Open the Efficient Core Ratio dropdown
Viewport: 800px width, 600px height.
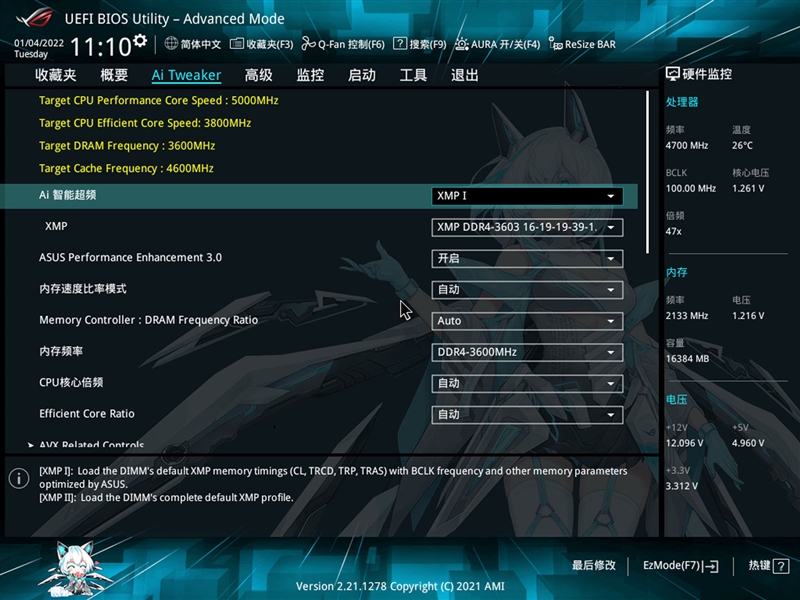point(527,414)
